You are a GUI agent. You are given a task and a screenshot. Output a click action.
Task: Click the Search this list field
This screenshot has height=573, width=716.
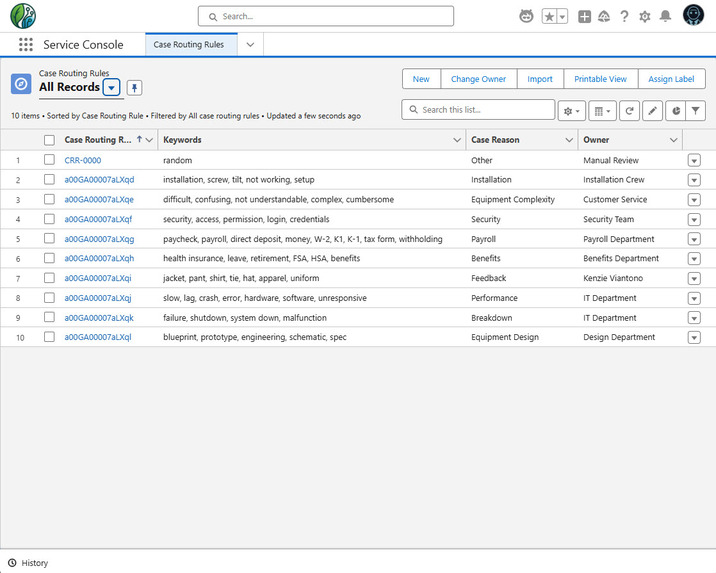478,110
